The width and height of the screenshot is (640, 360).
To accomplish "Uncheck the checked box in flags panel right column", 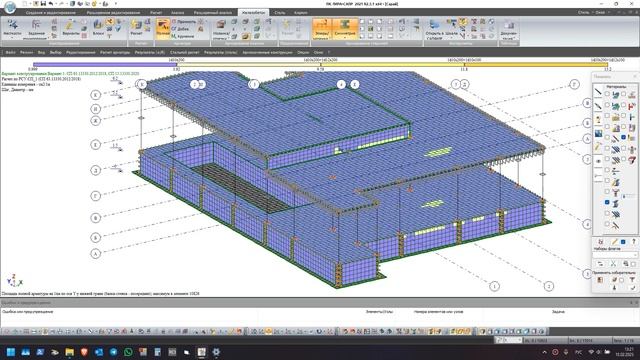I will pos(623,137).
